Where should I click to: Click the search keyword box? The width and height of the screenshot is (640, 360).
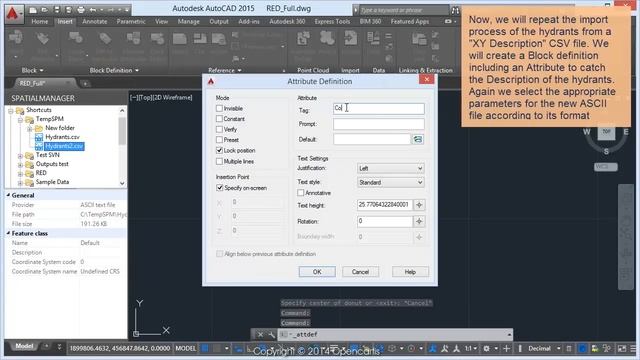point(403,10)
